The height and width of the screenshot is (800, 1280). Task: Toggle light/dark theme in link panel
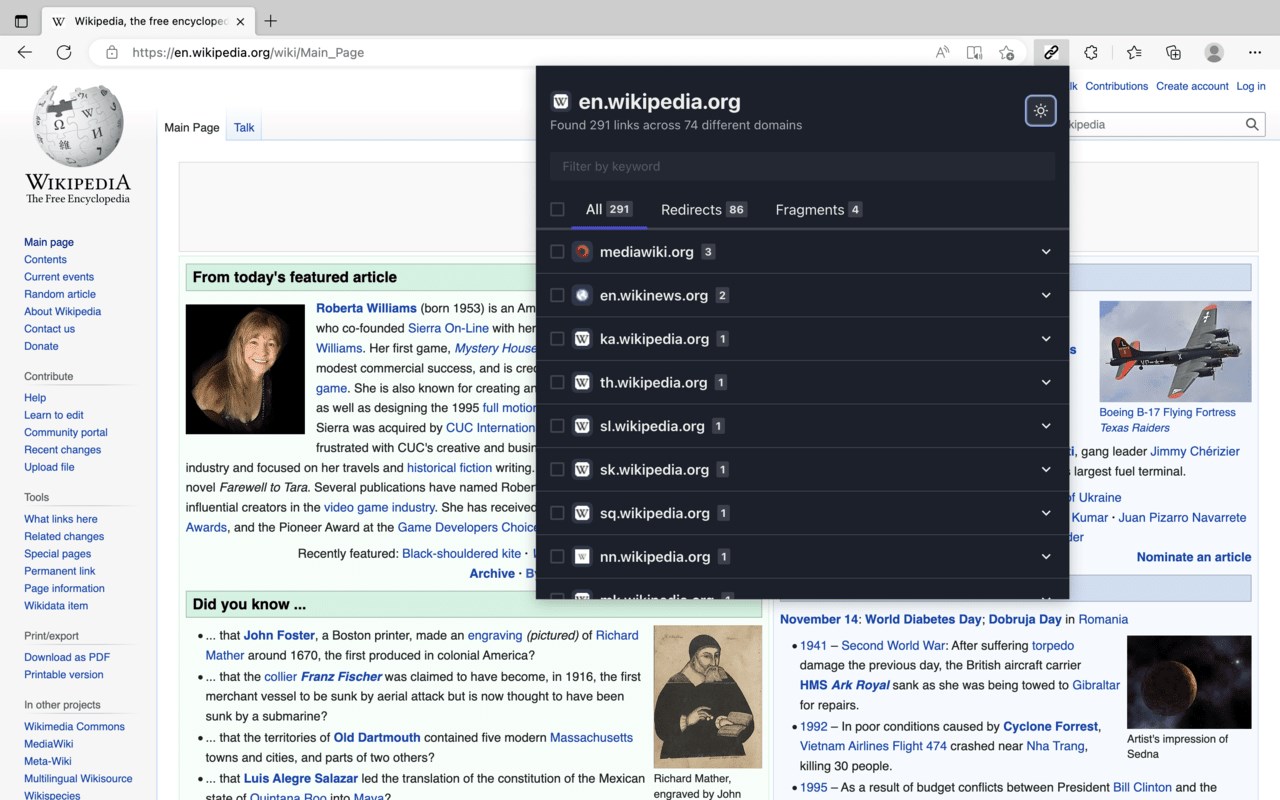tap(1041, 111)
